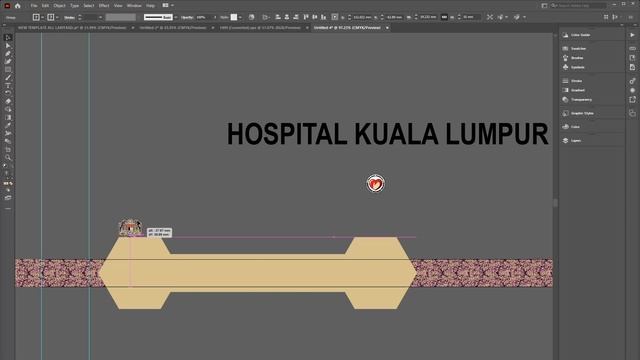The width and height of the screenshot is (640, 360).
Task: Open the Effect menu
Action: tap(104, 6)
